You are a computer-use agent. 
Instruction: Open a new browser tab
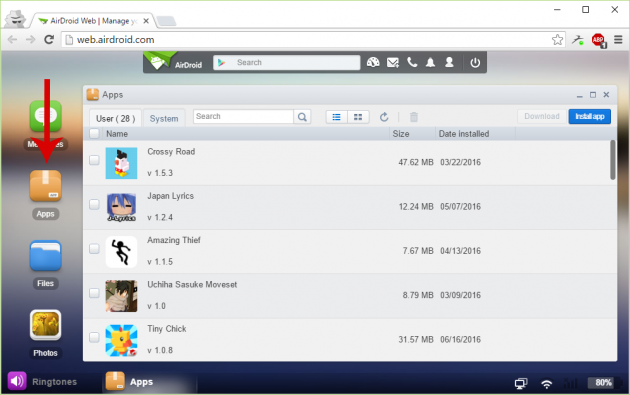click(x=166, y=21)
